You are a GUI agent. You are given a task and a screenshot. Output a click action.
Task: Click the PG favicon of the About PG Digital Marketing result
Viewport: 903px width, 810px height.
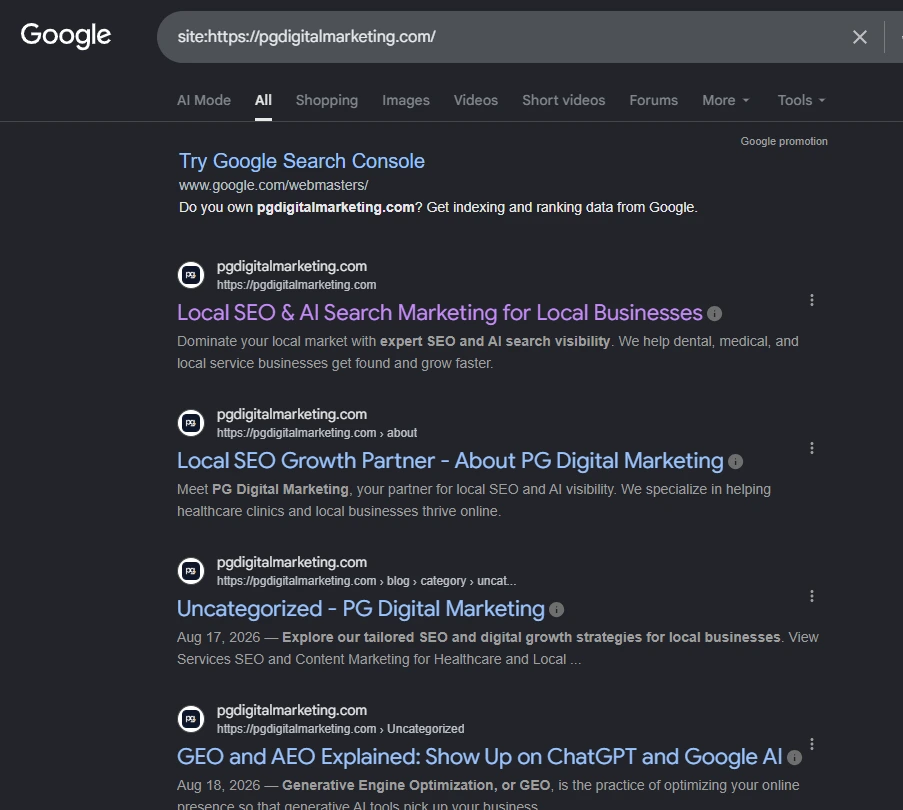pos(191,423)
